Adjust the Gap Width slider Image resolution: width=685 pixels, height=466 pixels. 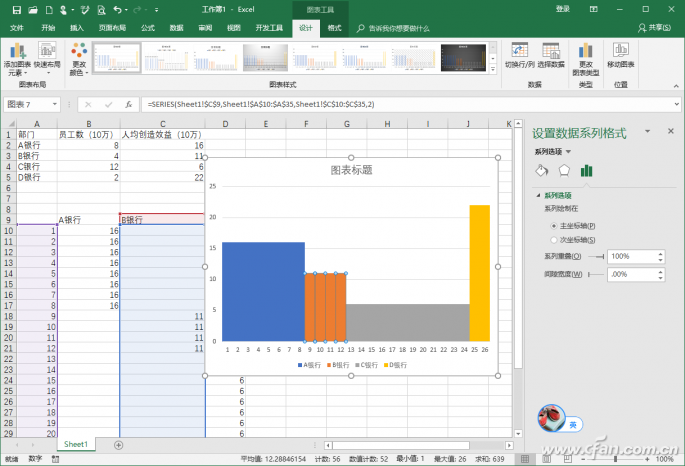(596, 274)
